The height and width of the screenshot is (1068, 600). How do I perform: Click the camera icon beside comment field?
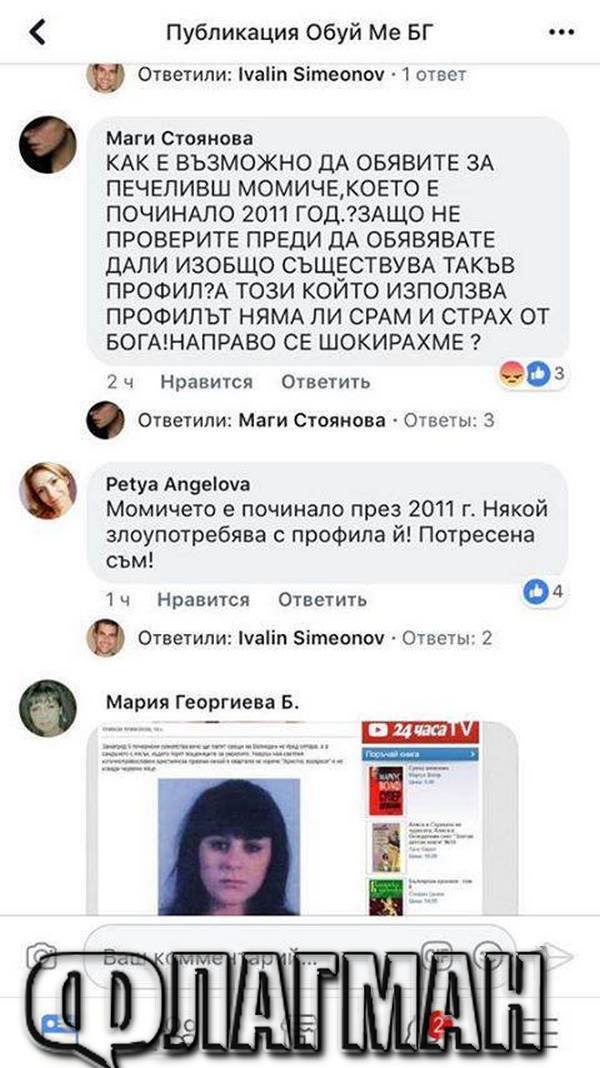tap(41, 956)
